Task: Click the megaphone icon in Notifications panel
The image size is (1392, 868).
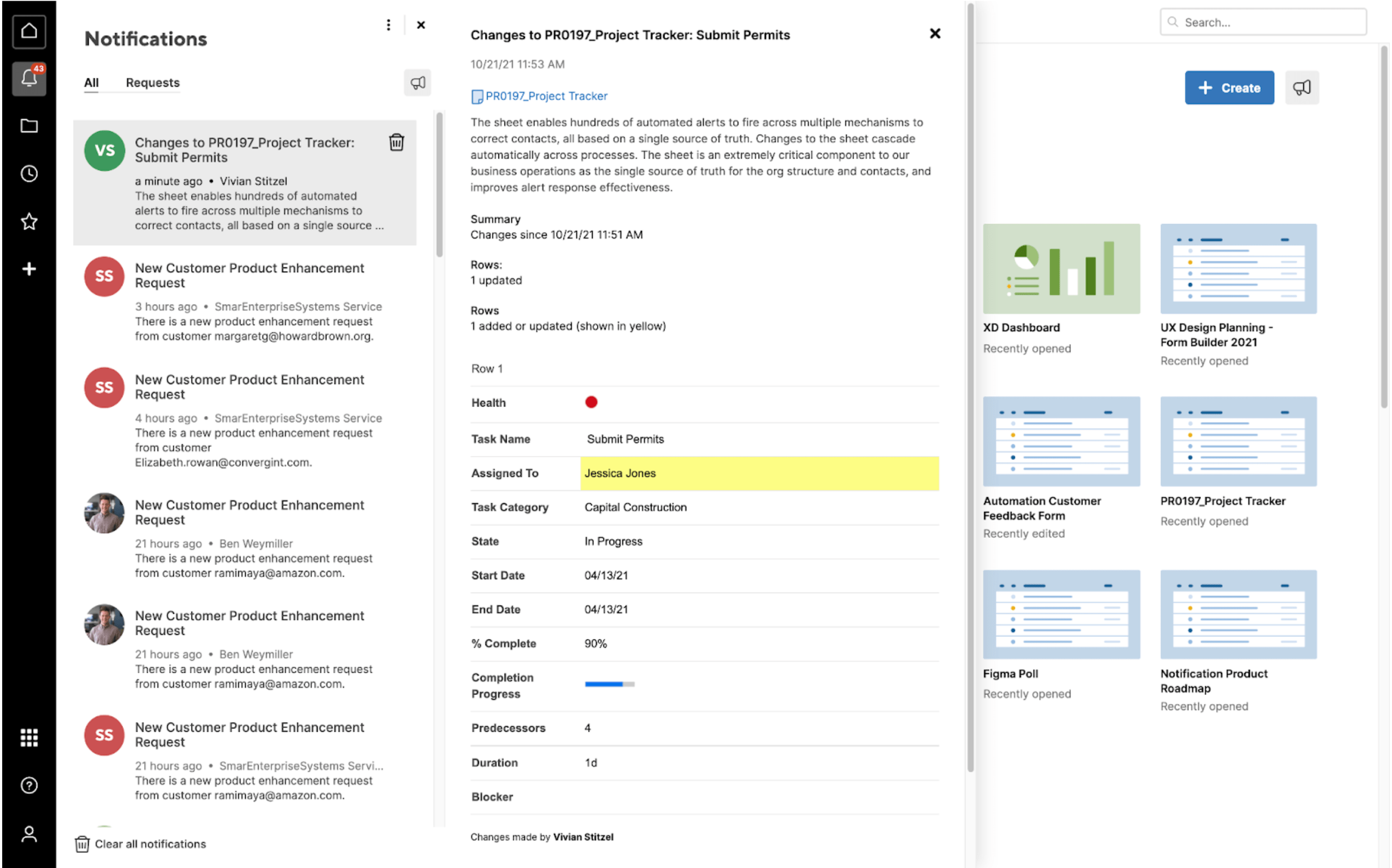Action: click(417, 82)
